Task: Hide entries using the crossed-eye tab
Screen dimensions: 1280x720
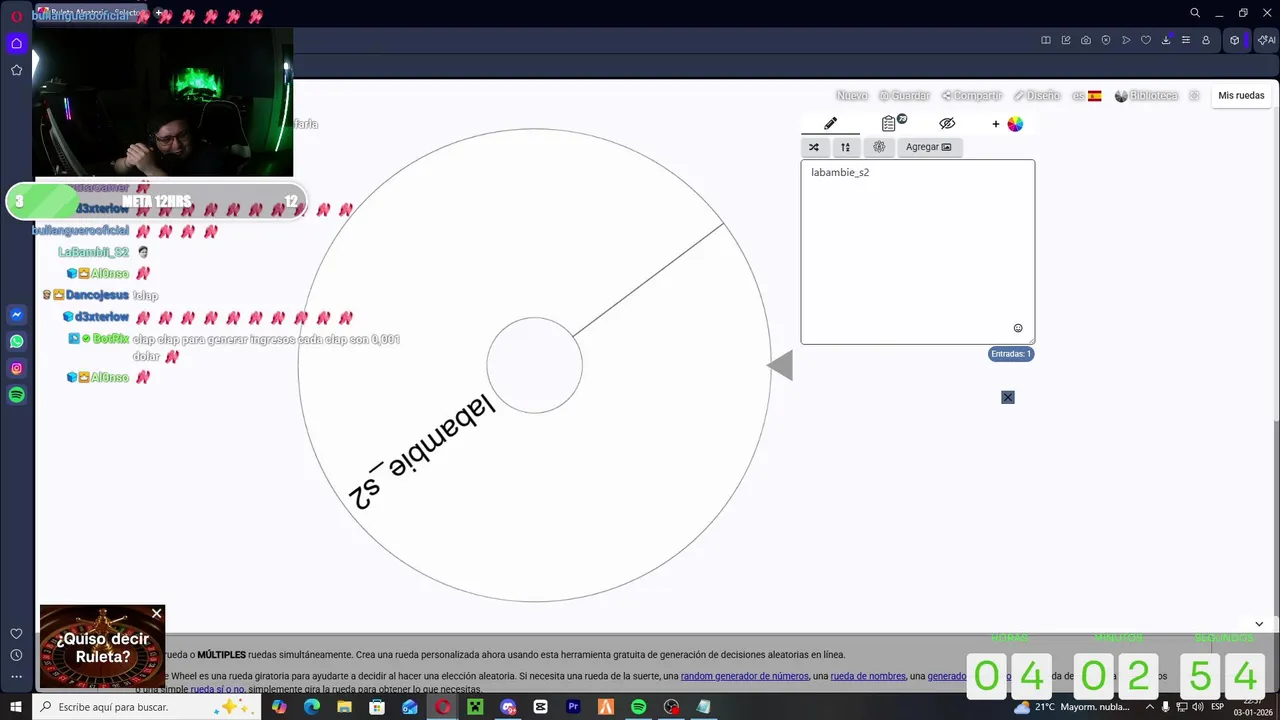Action: (x=947, y=123)
